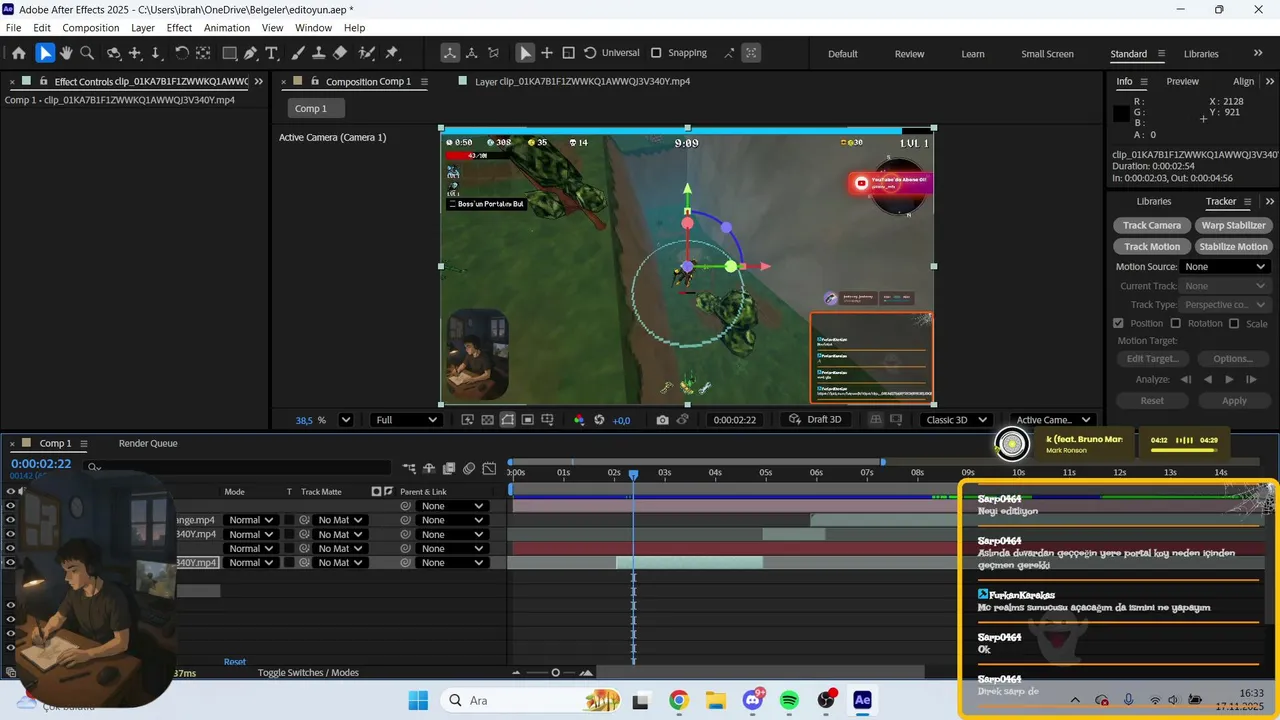Image resolution: width=1280 pixels, height=720 pixels.
Task: Hide the selected 340Y.mp4 layer with its eye
Action: (11, 562)
